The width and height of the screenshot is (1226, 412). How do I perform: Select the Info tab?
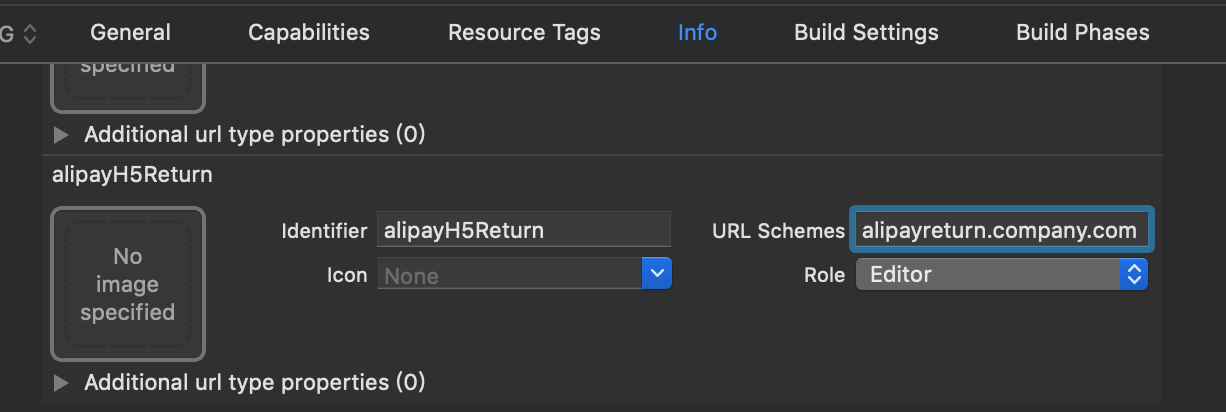(x=697, y=33)
